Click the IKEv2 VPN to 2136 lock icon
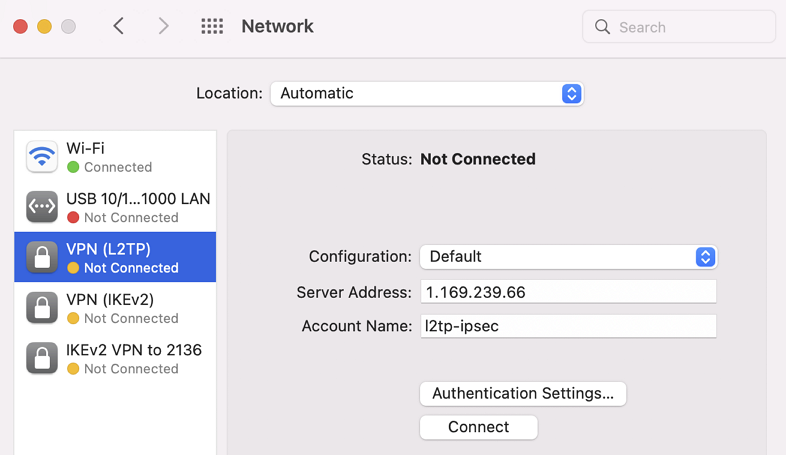This screenshot has height=455, width=786. (42, 358)
